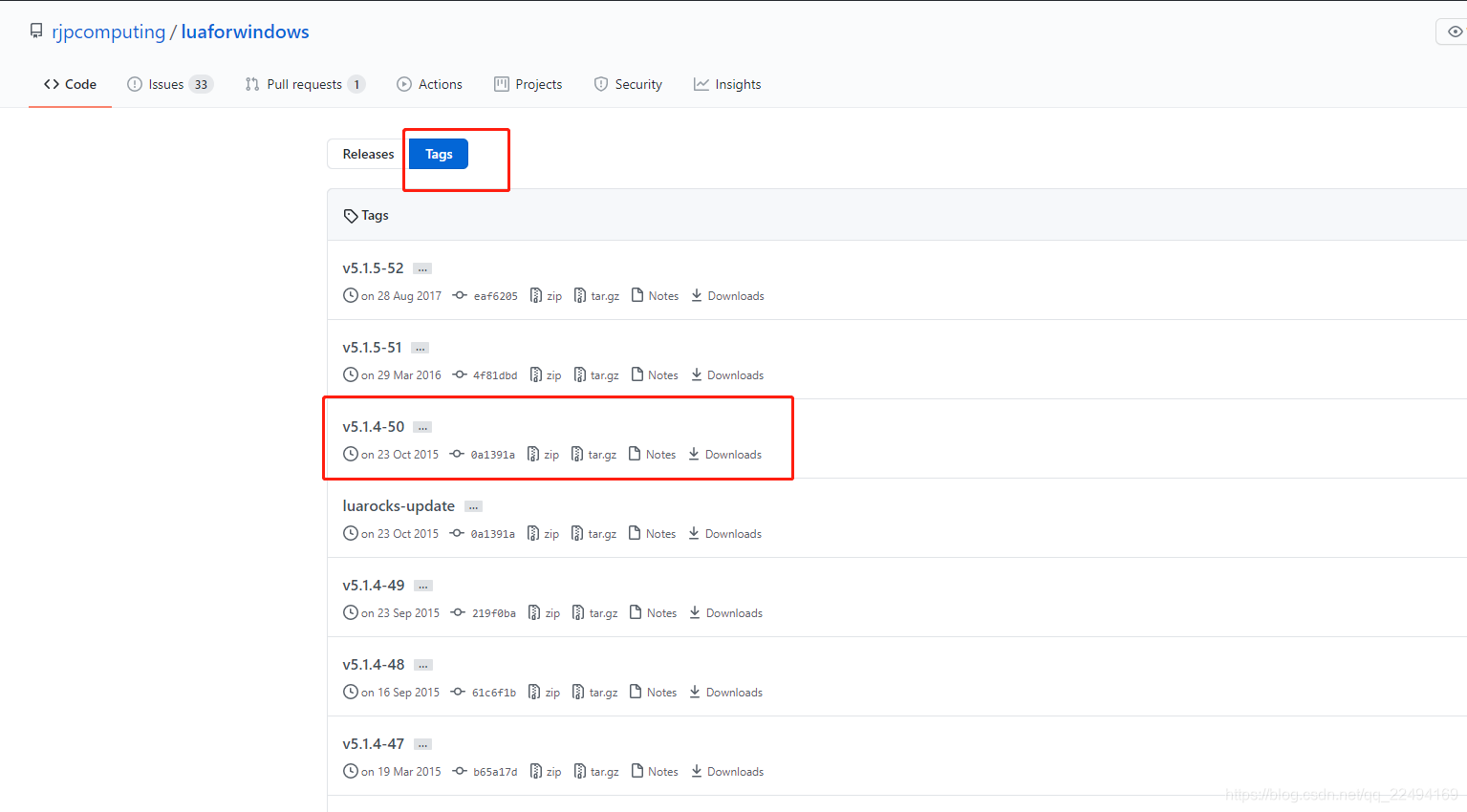Open the Projects tab
Screen dimensions: 1467x812
click(x=529, y=84)
